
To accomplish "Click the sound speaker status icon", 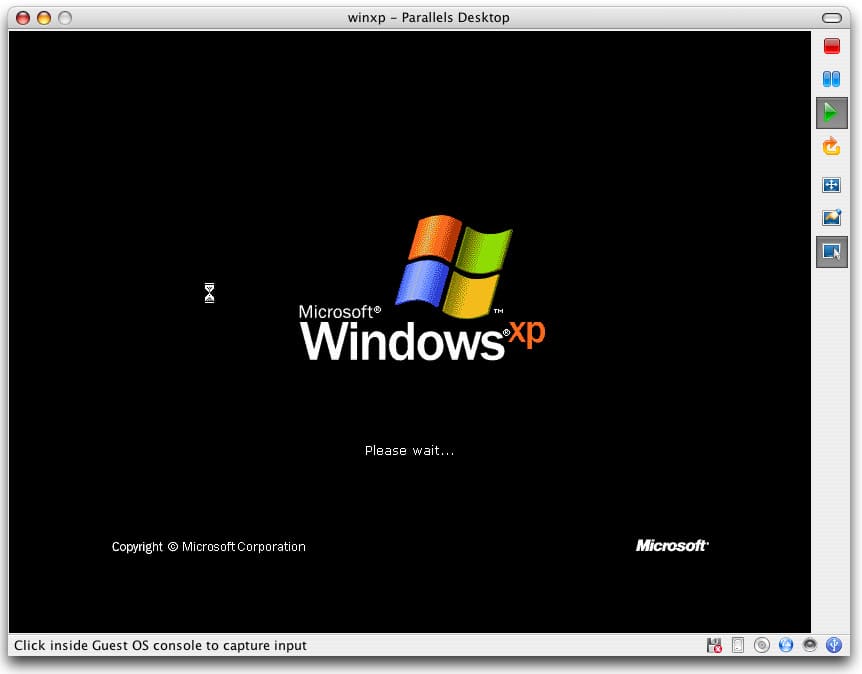I will click(x=810, y=646).
